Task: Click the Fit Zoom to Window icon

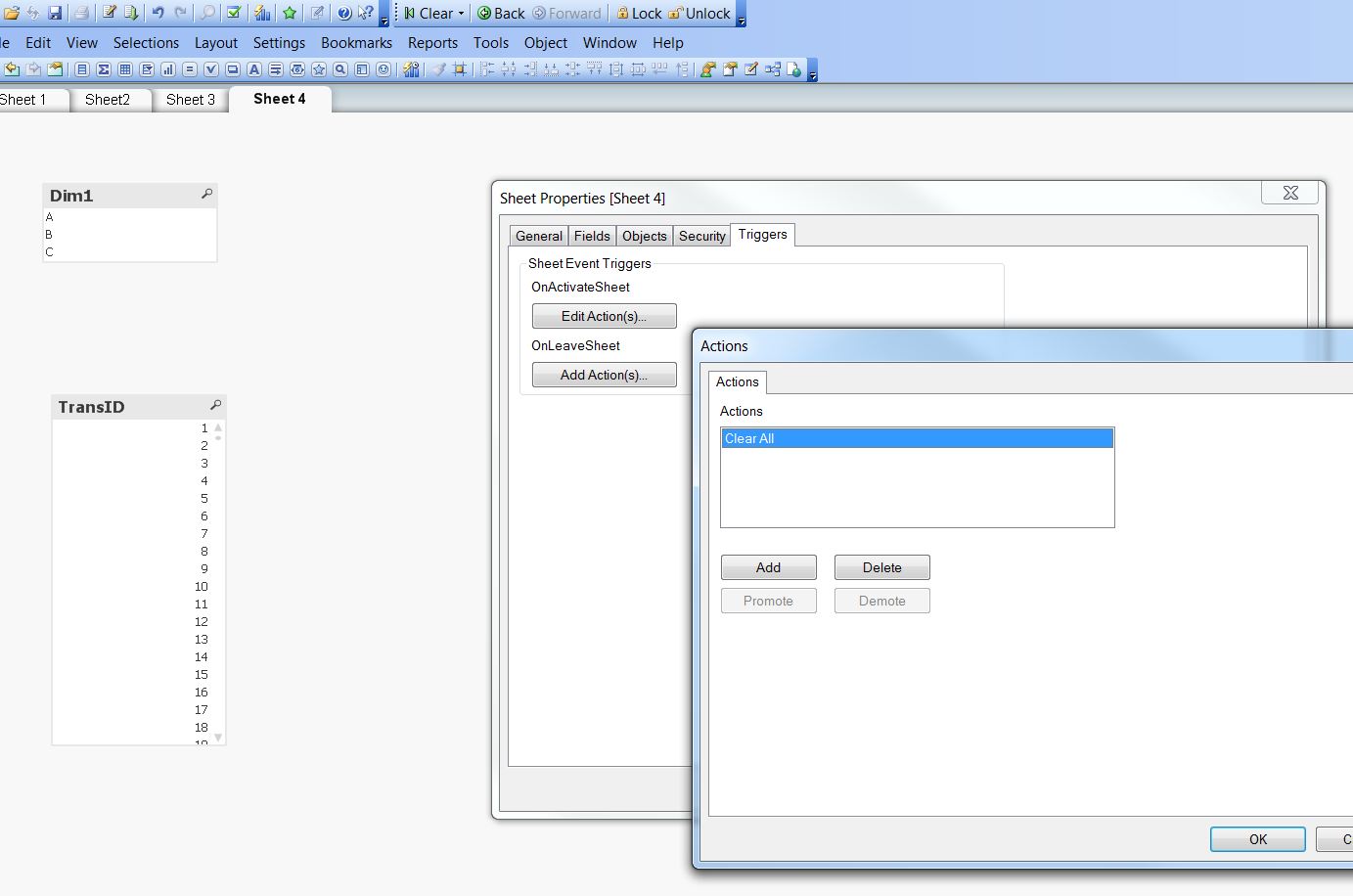Action: click(460, 69)
